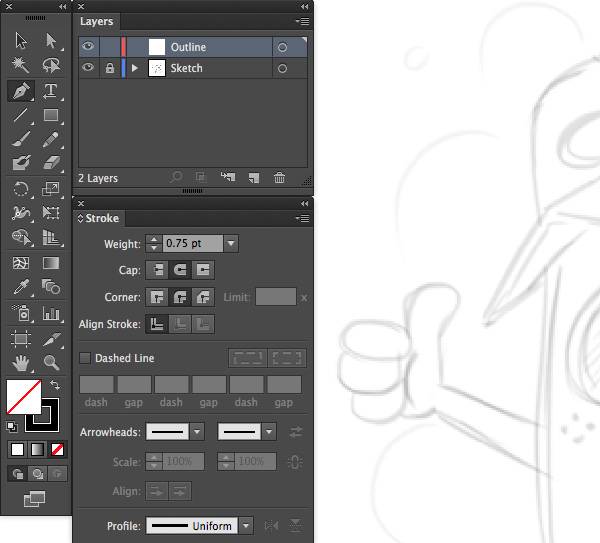The image size is (600, 543).
Task: Click the Create New Layer icon
Action: click(254, 178)
